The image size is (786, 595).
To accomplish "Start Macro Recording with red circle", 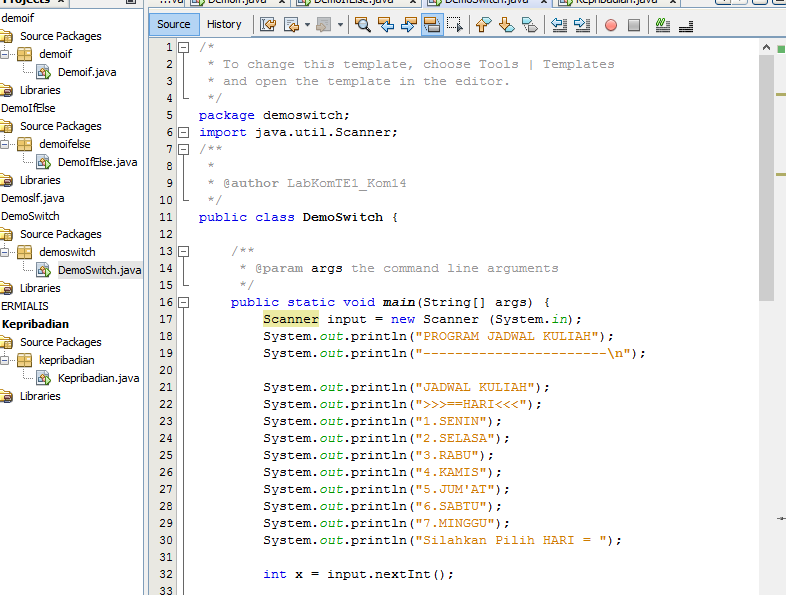I will 611,25.
